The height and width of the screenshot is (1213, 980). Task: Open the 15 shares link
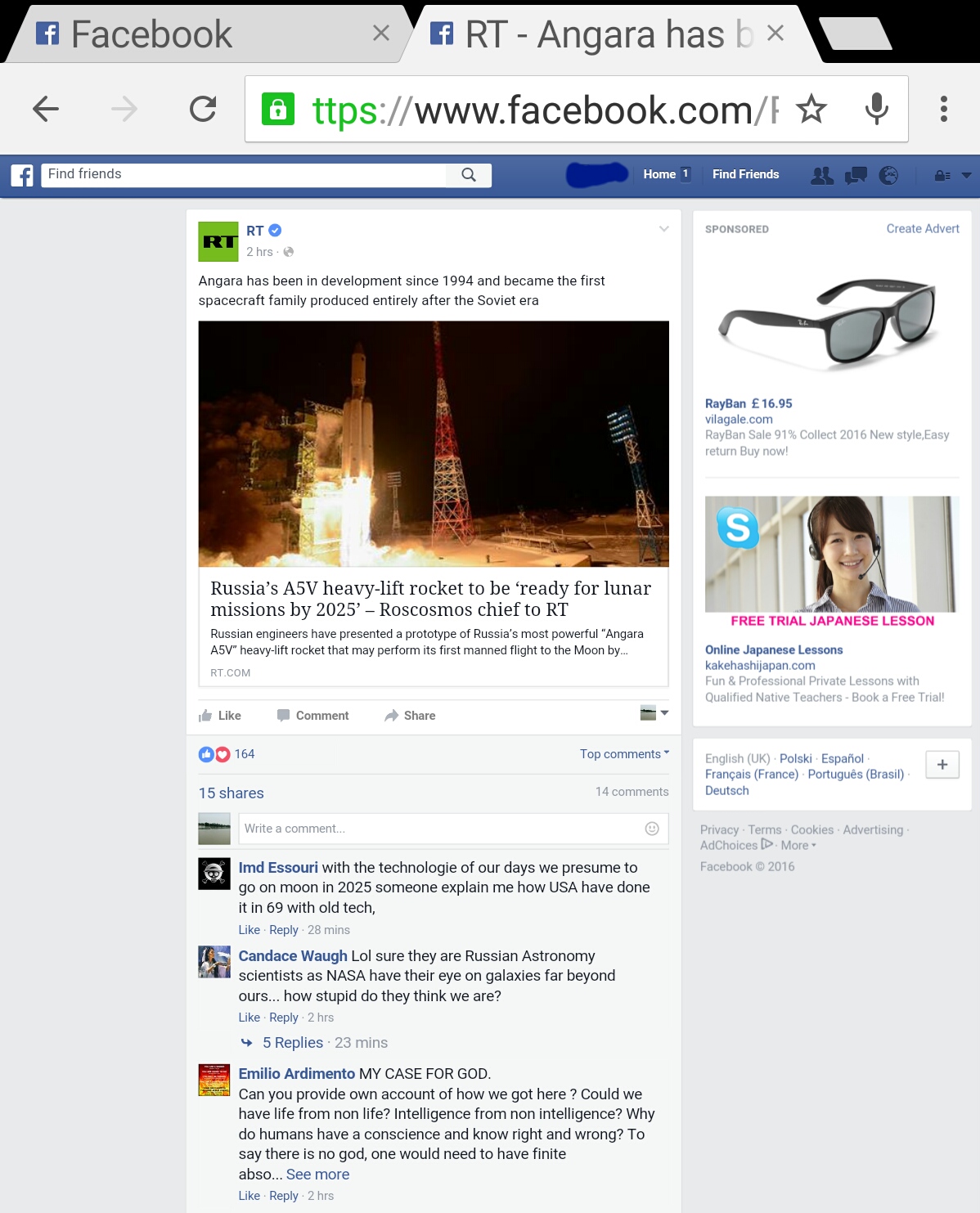232,793
